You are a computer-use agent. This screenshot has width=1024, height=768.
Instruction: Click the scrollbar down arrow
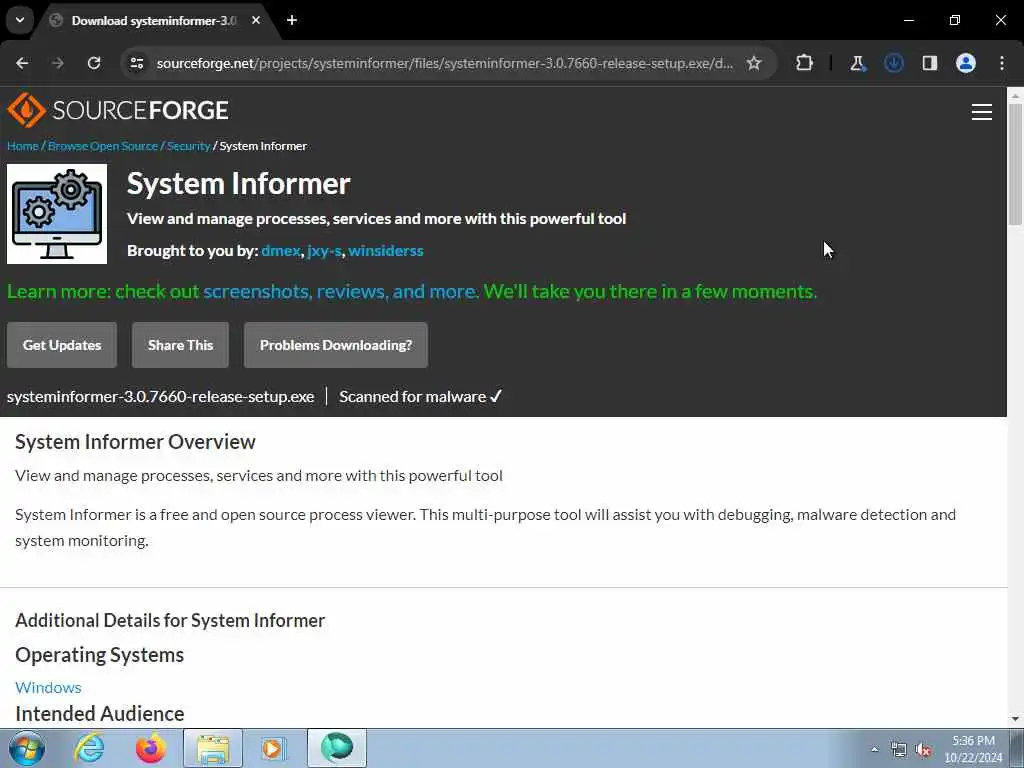coord(1015,719)
